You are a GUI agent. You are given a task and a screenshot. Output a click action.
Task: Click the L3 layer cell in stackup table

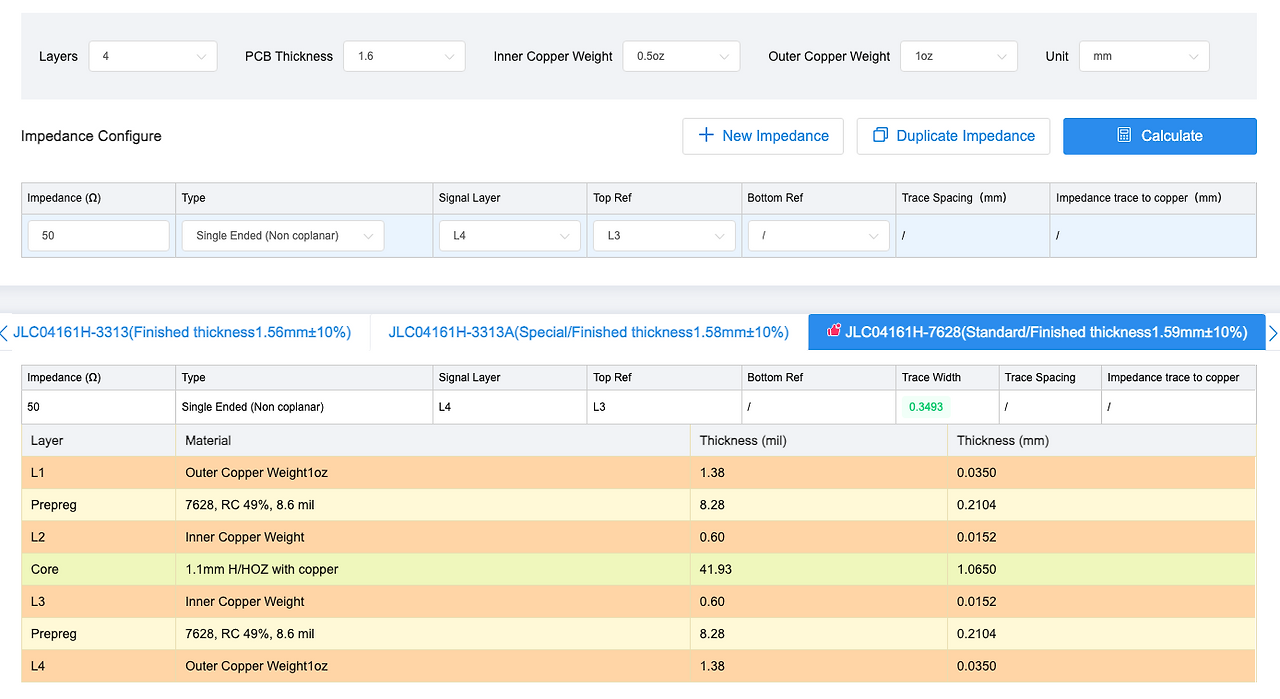(98, 601)
